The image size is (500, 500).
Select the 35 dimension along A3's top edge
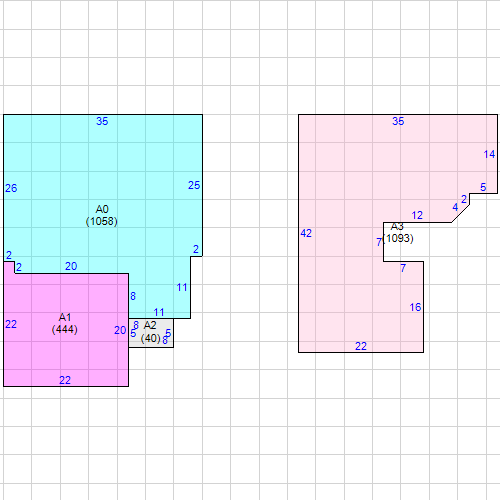pyautogui.click(x=398, y=121)
